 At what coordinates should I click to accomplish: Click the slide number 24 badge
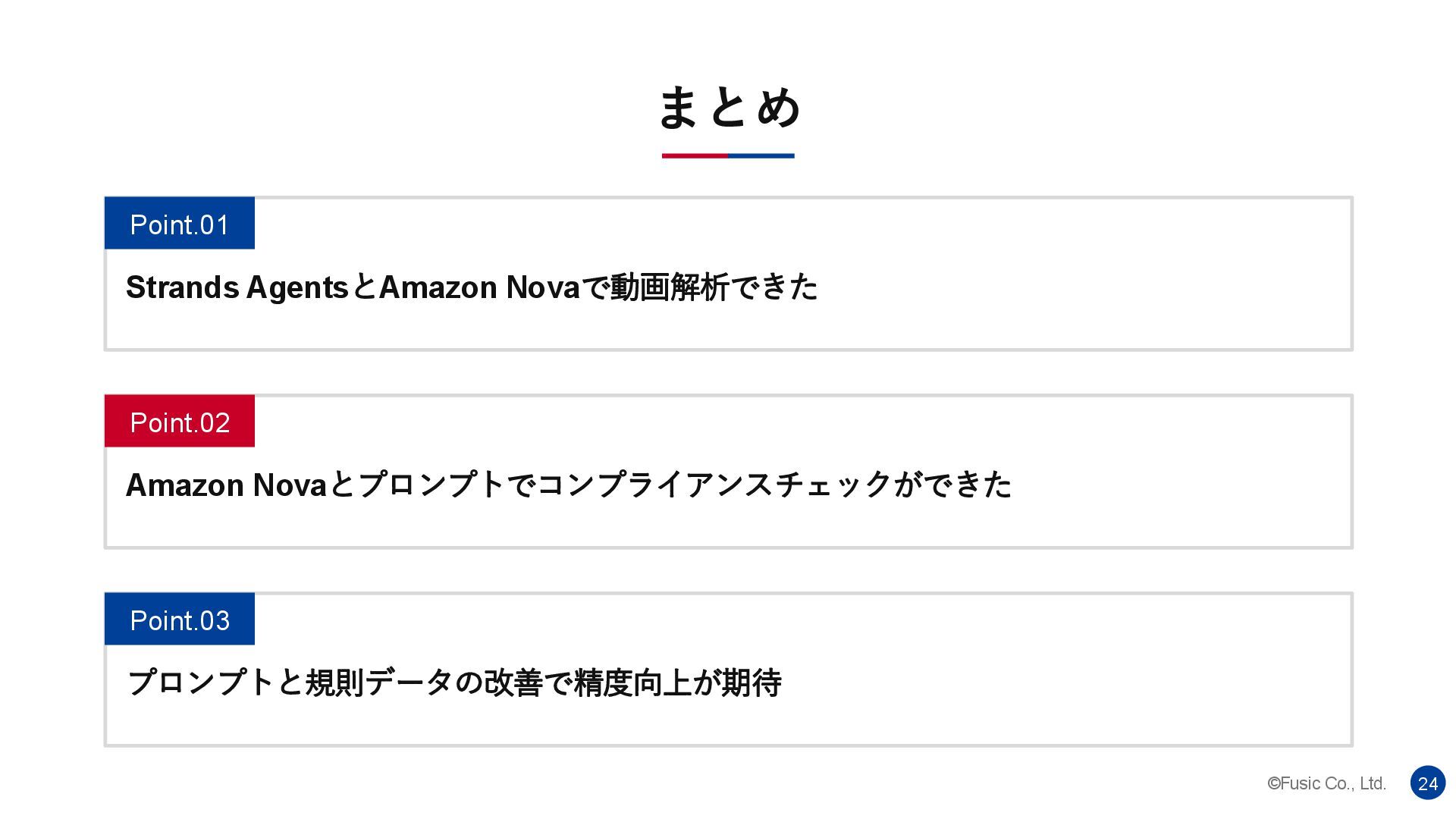[1428, 783]
